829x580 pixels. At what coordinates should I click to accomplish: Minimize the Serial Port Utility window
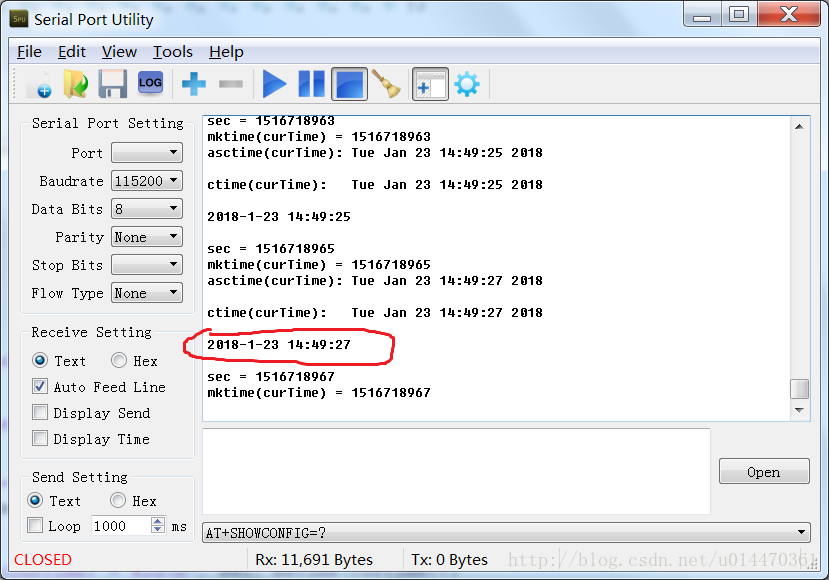[702, 15]
